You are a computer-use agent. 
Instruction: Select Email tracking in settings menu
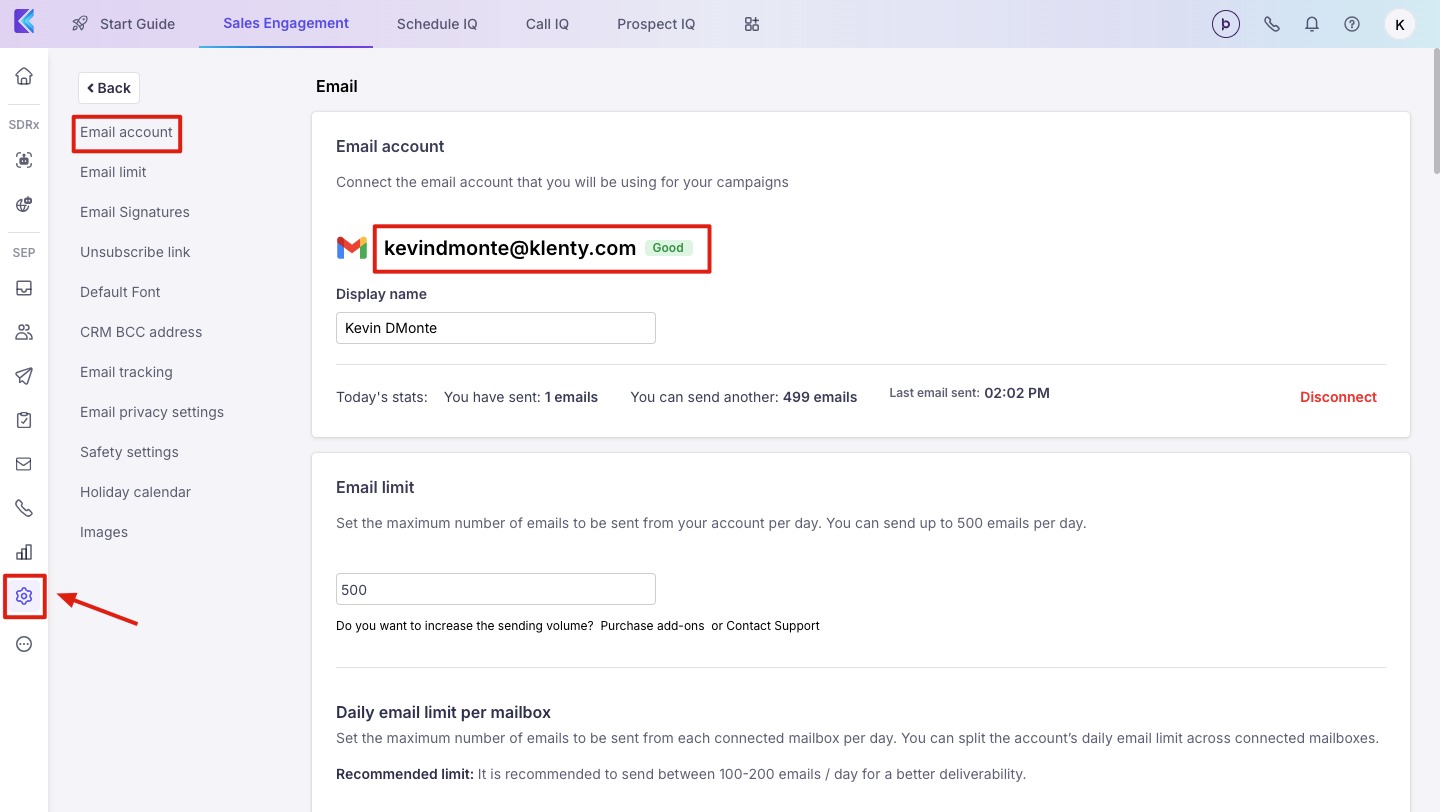[126, 372]
